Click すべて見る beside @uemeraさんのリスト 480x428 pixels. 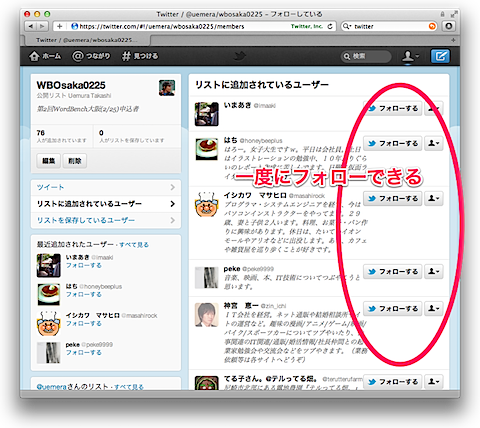click(129, 387)
